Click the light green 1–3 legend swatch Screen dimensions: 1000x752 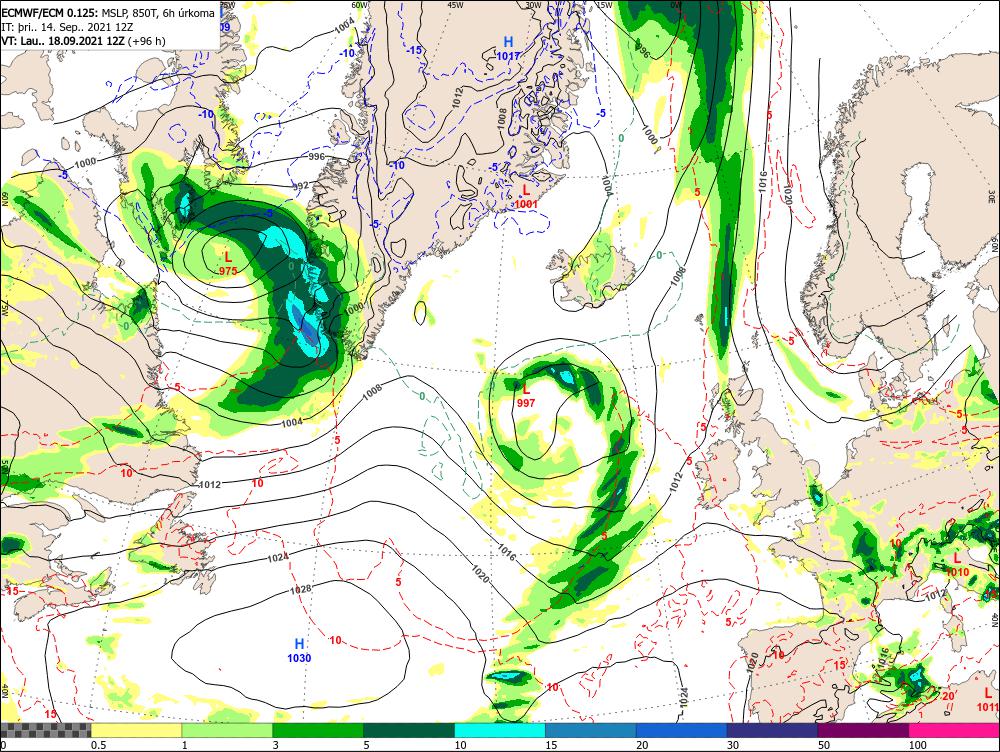pyautogui.click(x=227, y=730)
